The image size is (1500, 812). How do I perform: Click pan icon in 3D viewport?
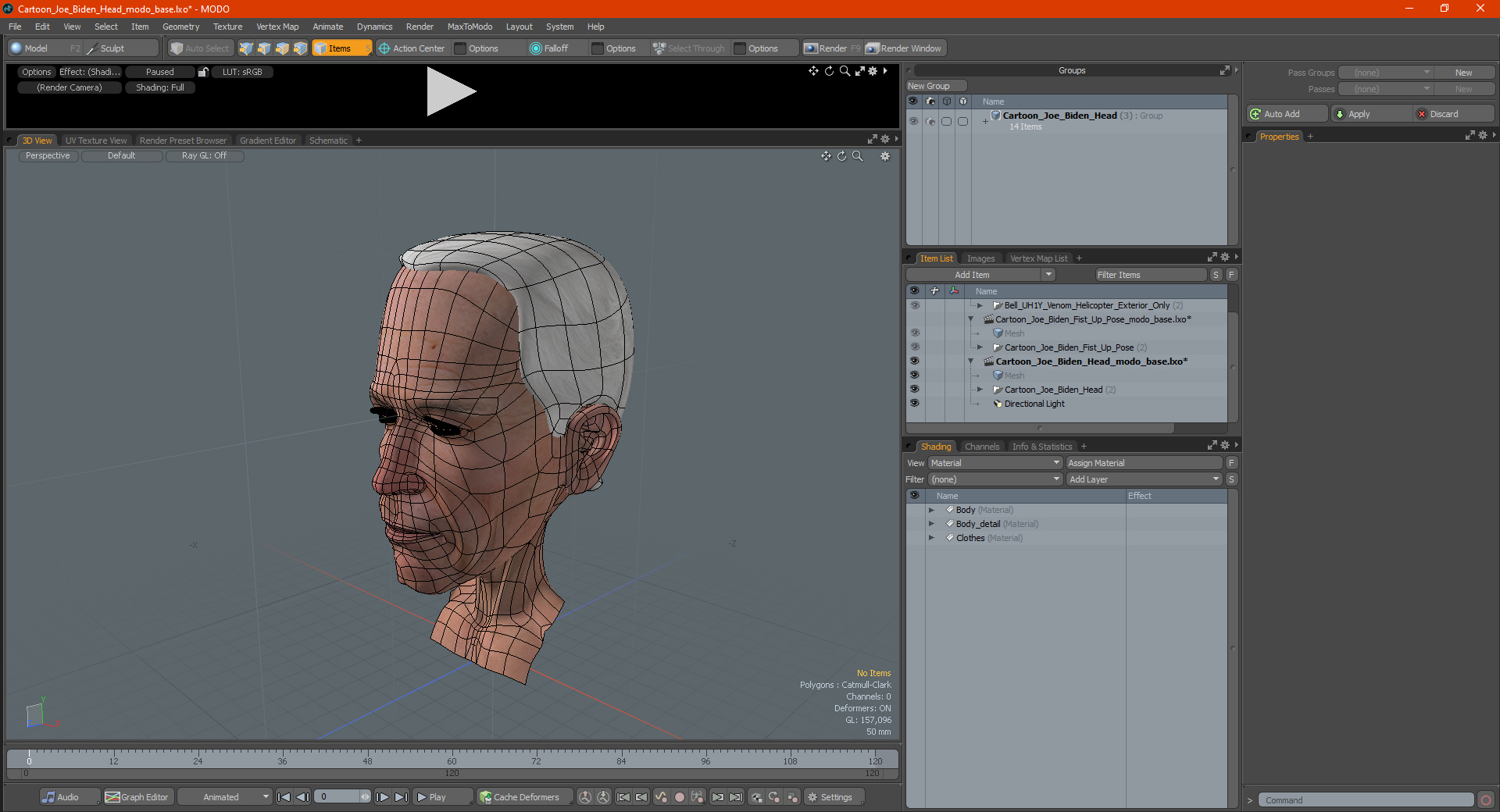[x=826, y=156]
